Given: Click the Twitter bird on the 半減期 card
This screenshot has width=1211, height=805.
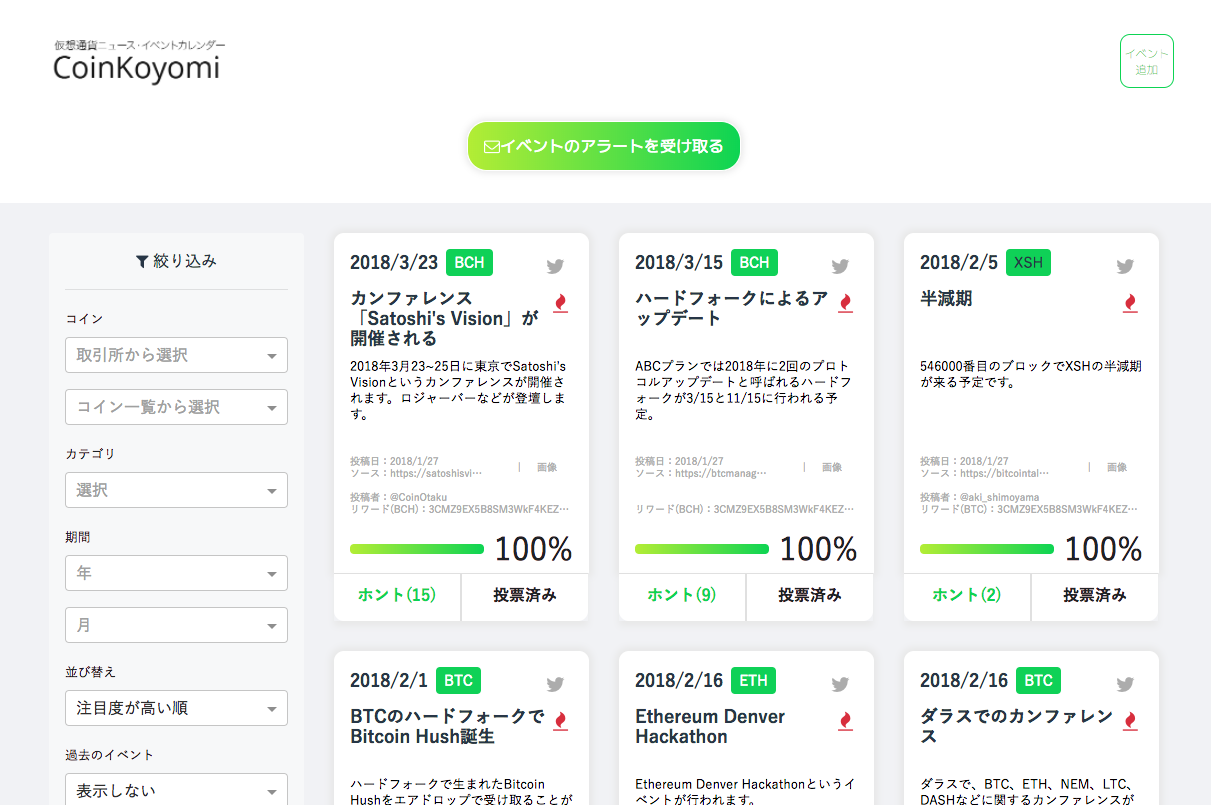Looking at the screenshot, I should coord(1125,266).
